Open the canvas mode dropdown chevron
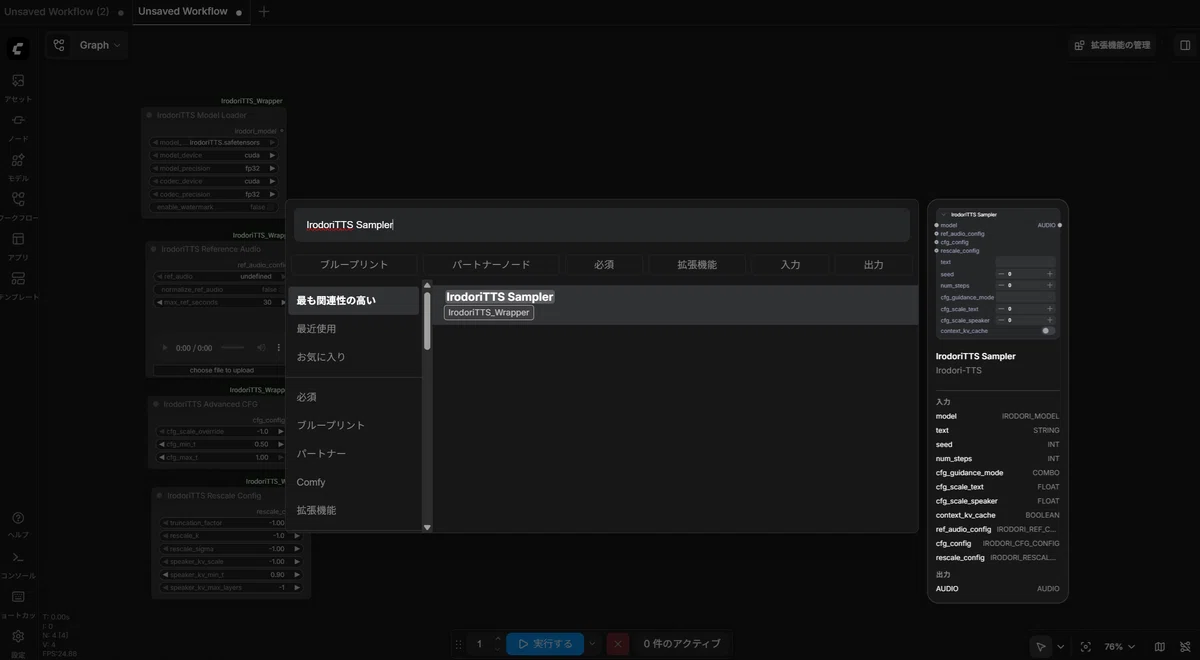The height and width of the screenshot is (660, 1200). (1060, 647)
